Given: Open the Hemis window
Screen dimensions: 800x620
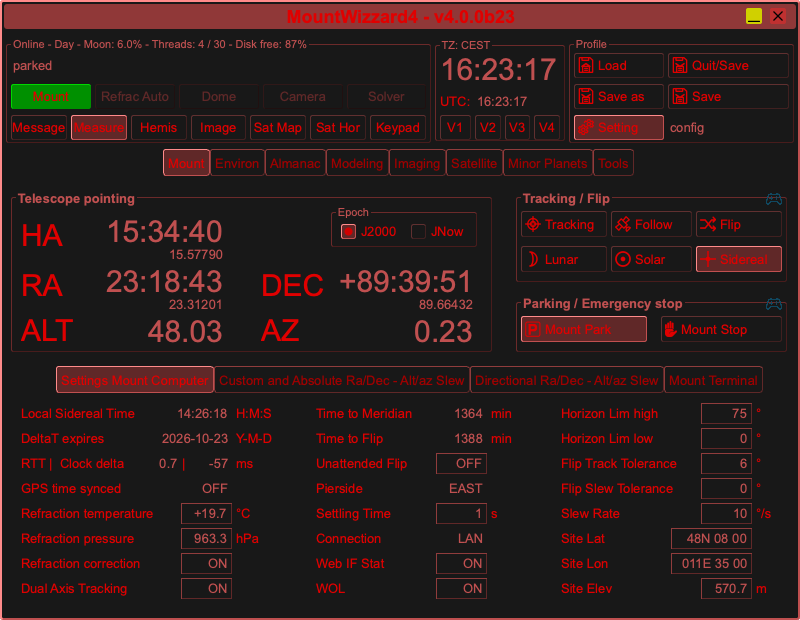Looking at the screenshot, I should pyautogui.click(x=159, y=128).
